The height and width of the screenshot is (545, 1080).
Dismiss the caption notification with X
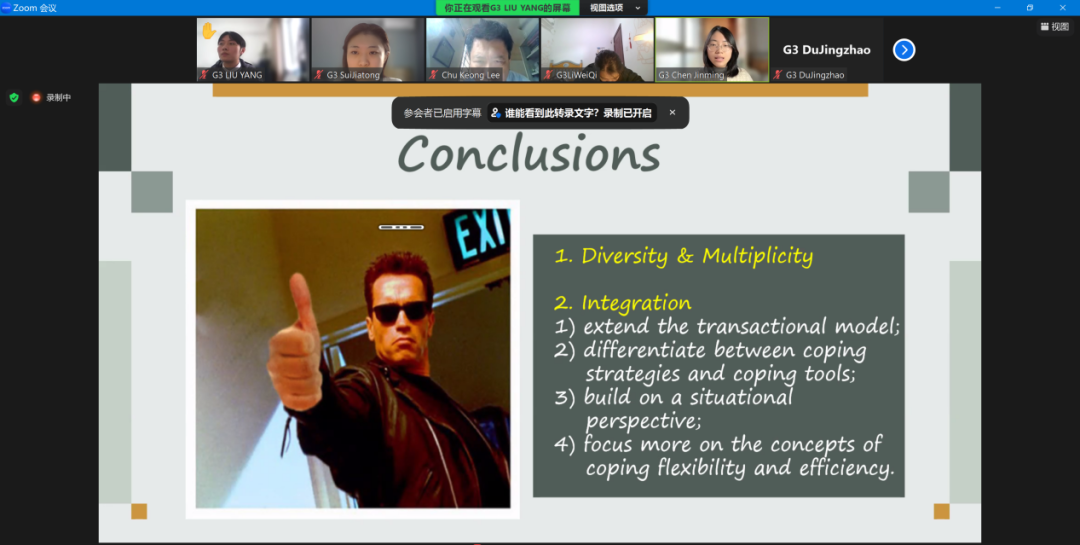pos(672,112)
